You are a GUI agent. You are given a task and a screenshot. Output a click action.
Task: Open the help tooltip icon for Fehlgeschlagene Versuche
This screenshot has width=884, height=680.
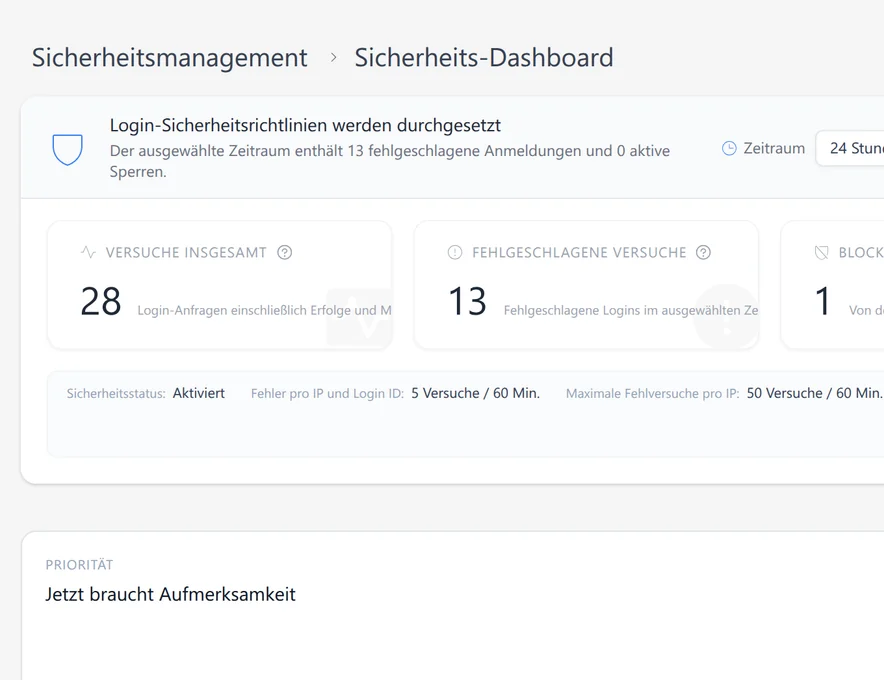click(x=703, y=252)
